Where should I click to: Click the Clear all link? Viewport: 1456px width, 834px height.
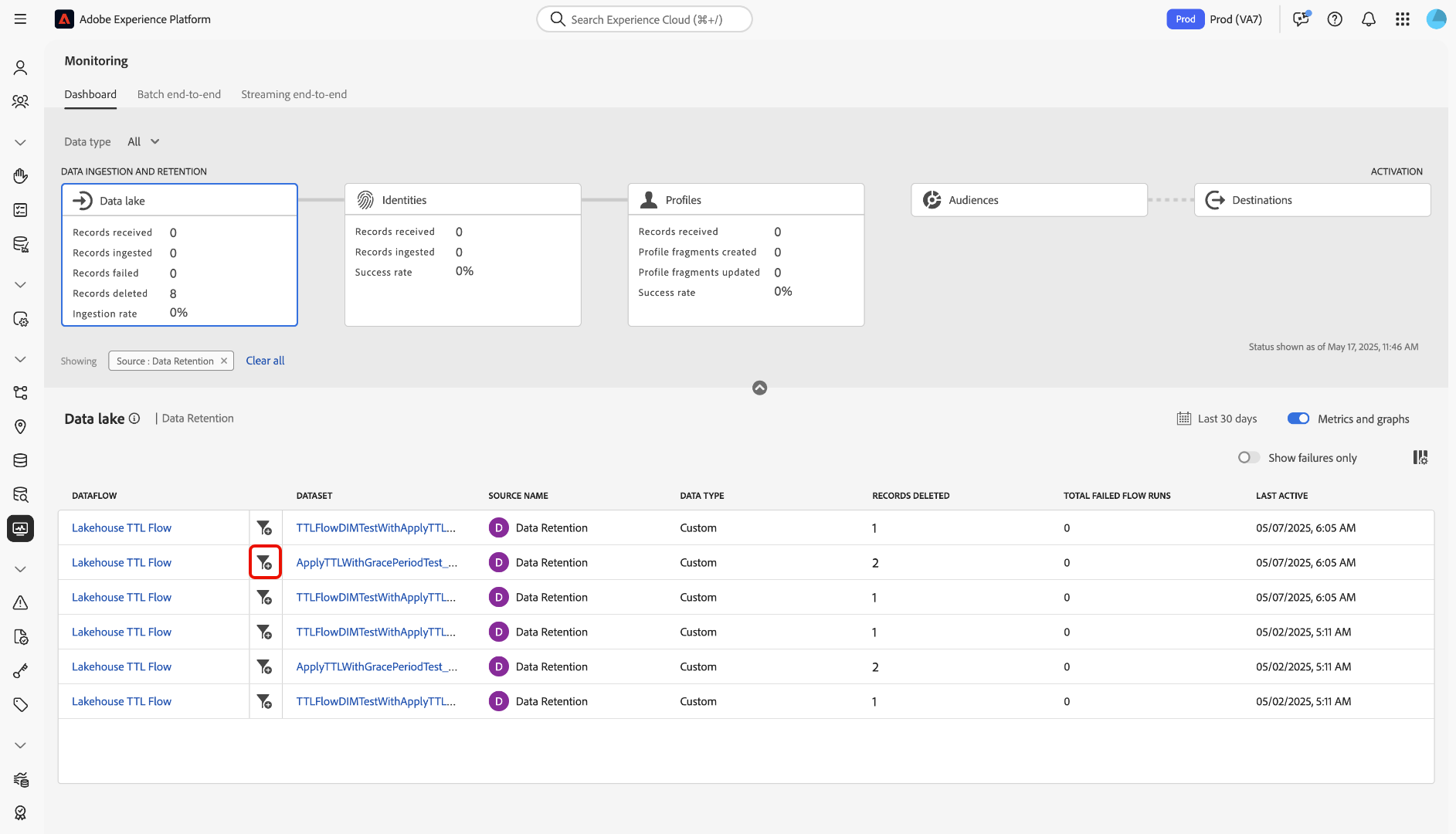265,361
